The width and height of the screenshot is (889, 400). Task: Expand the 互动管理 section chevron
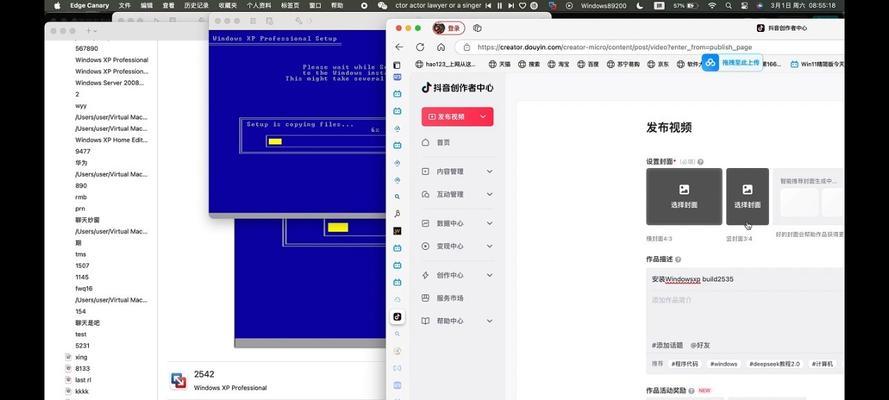pos(490,194)
